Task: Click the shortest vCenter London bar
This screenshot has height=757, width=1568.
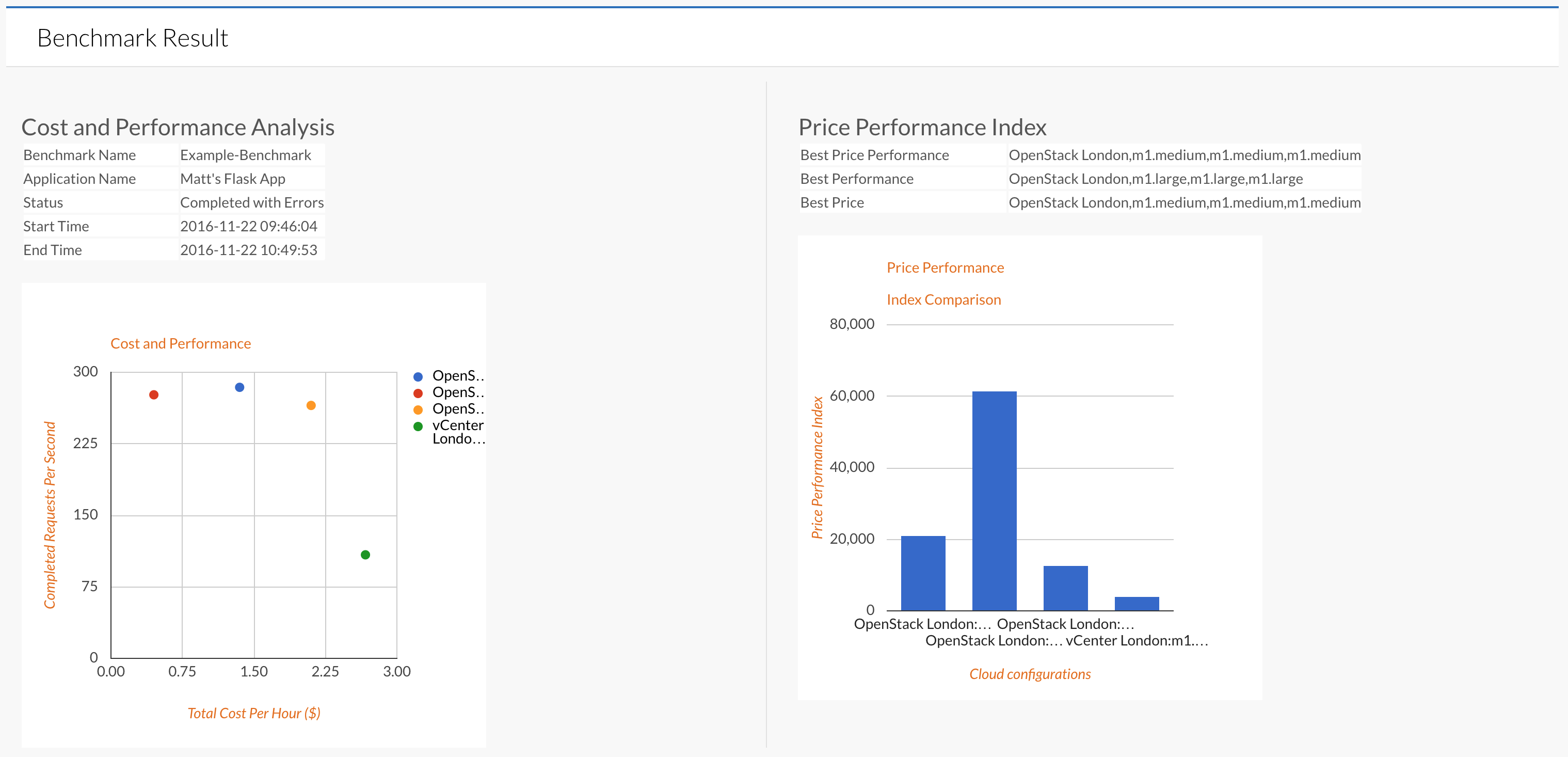Action: 1137,604
